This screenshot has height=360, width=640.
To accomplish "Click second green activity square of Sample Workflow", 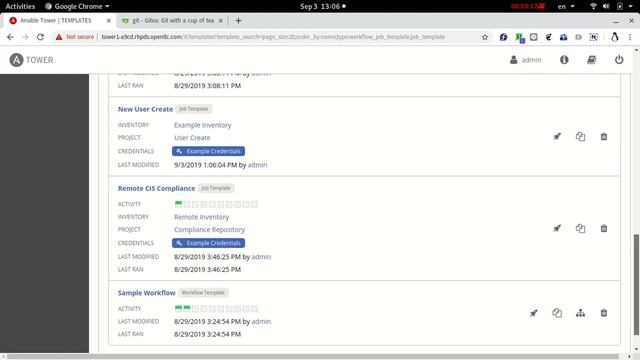I will coord(187,308).
